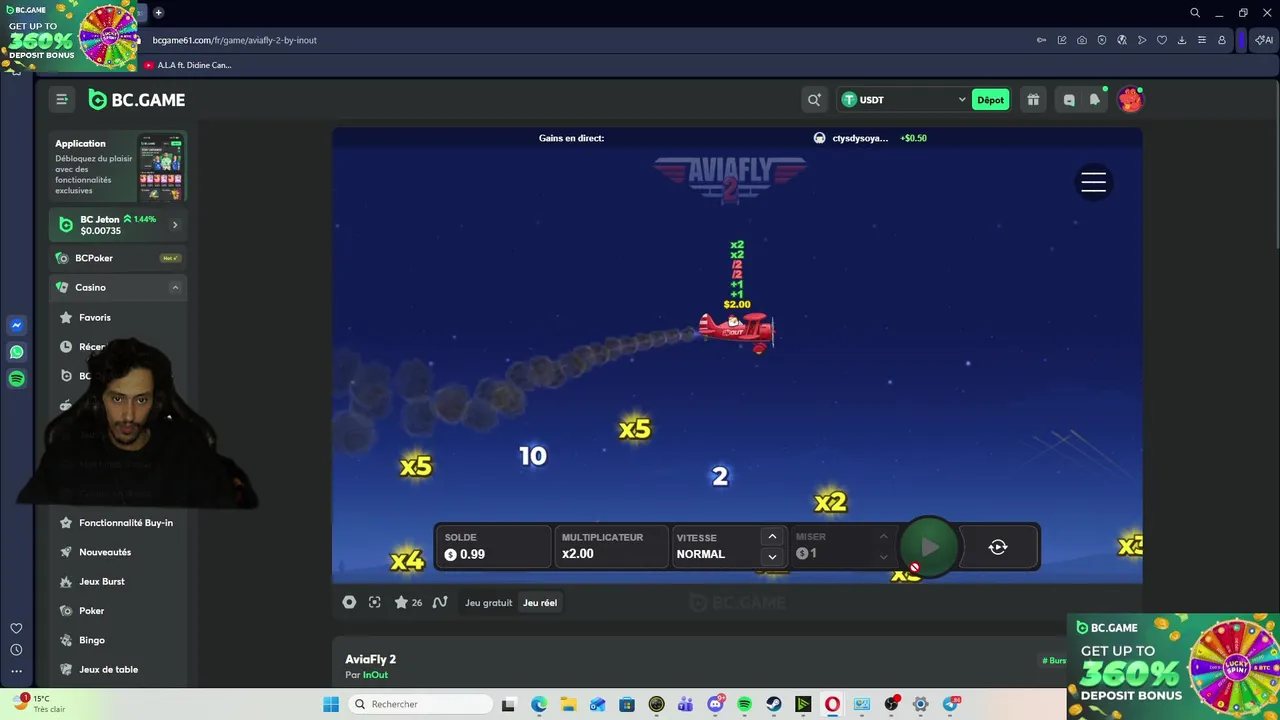Viewport: 1280px width, 720px height.
Task: Decrease the Vitesse speed with down arrow
Action: click(x=772, y=556)
